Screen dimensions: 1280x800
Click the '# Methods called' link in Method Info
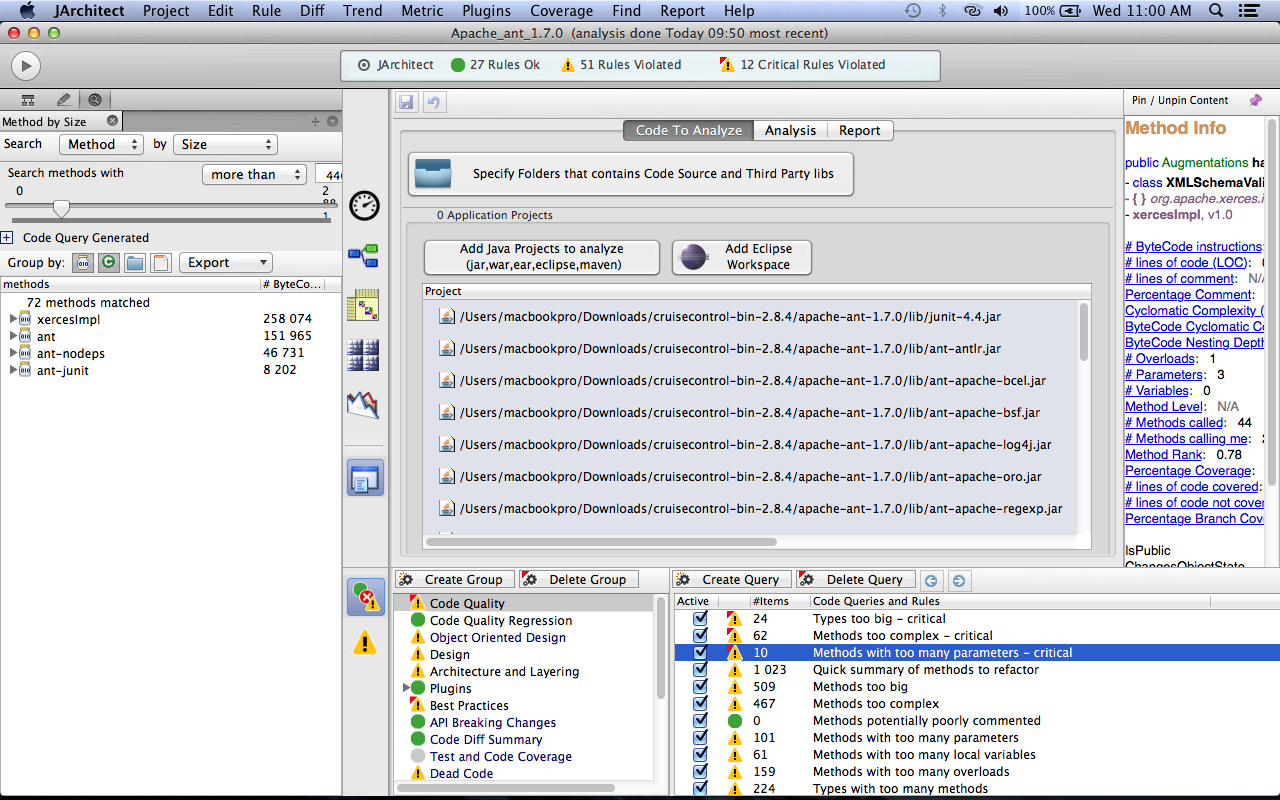point(1173,423)
